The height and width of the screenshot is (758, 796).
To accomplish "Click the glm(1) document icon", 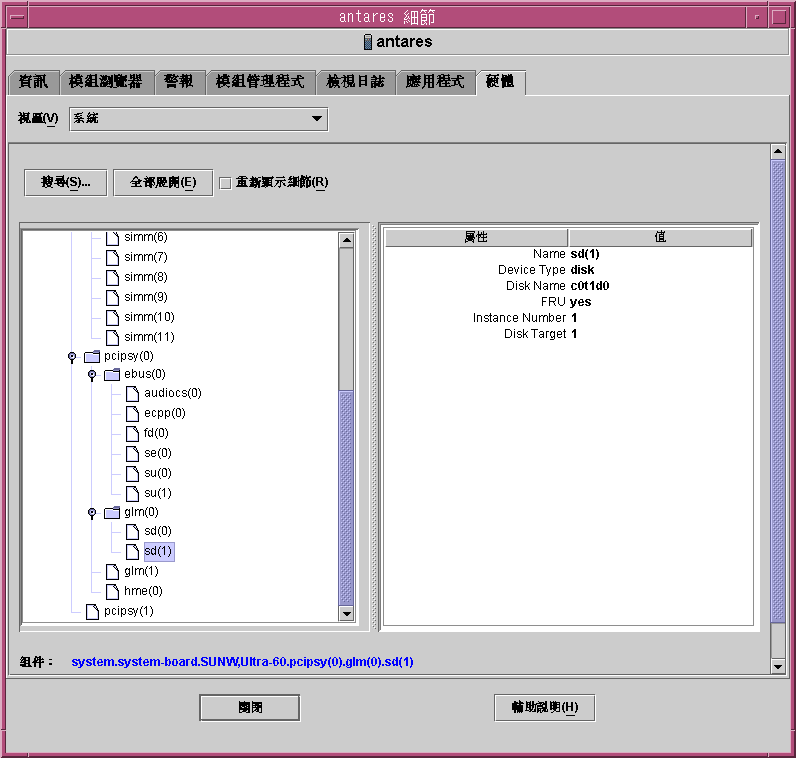I will [x=112, y=572].
